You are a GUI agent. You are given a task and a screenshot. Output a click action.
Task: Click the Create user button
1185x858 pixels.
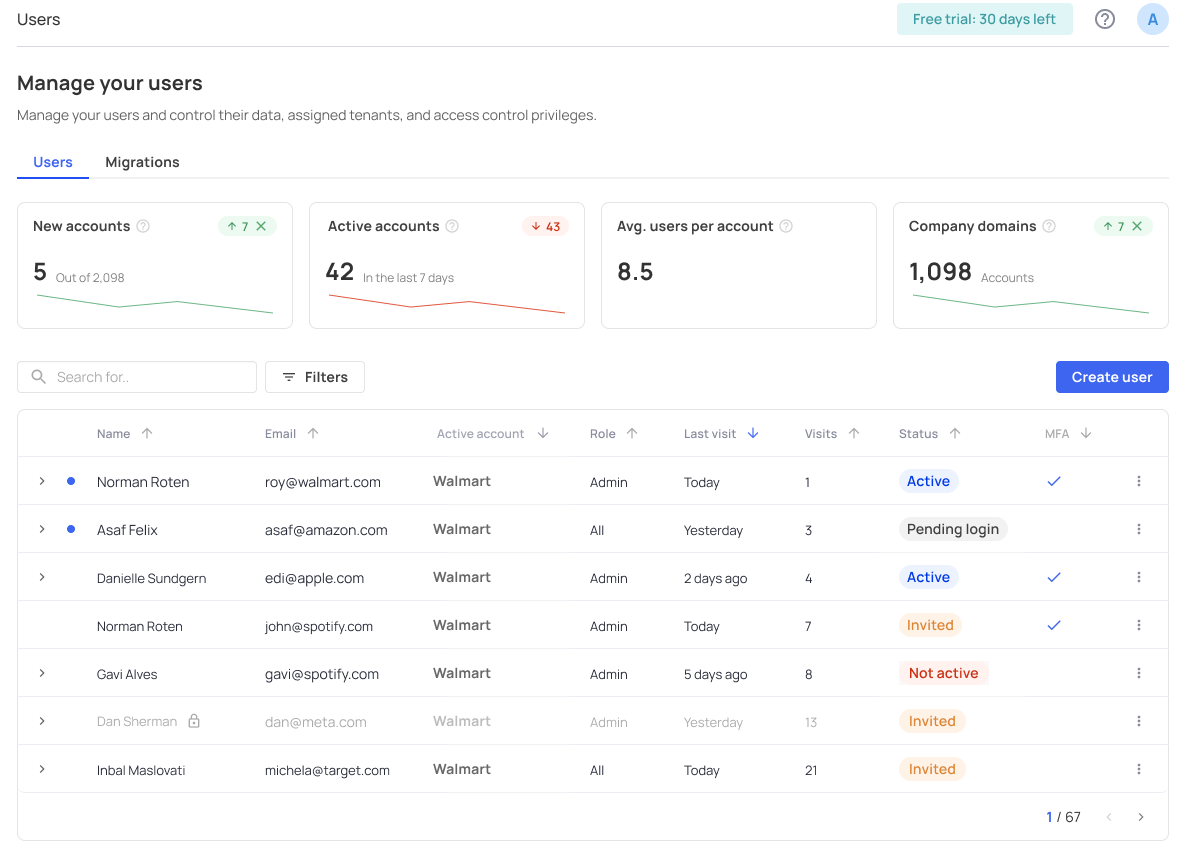click(1111, 377)
